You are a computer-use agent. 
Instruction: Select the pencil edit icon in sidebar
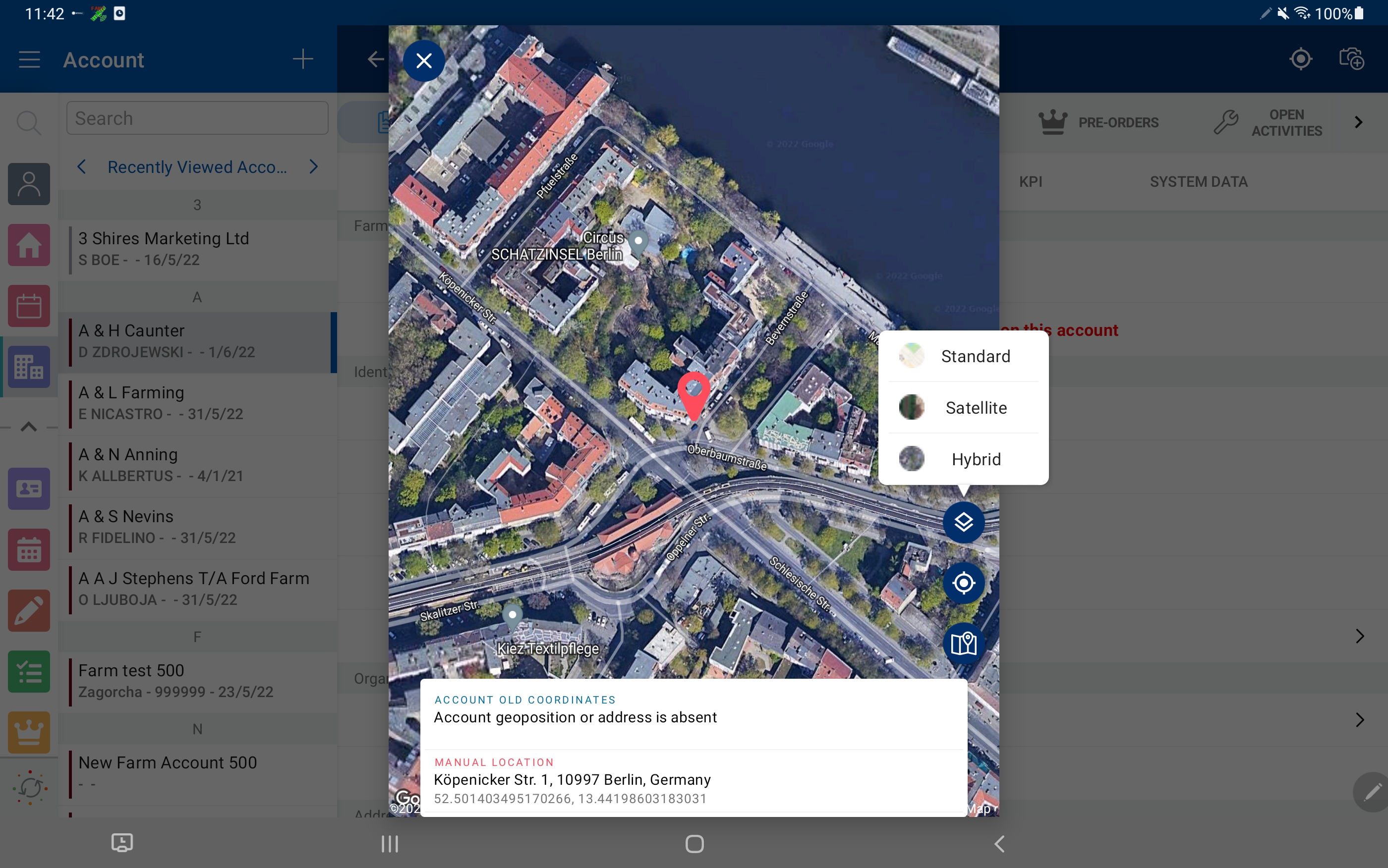coord(28,610)
